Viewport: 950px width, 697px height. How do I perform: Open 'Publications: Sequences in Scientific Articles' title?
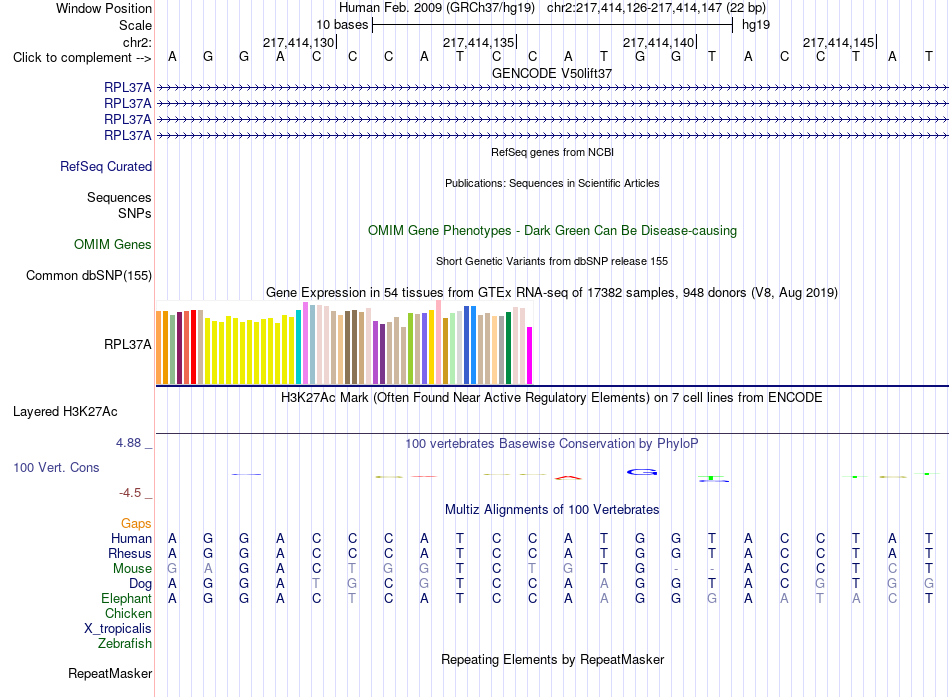coord(552,183)
